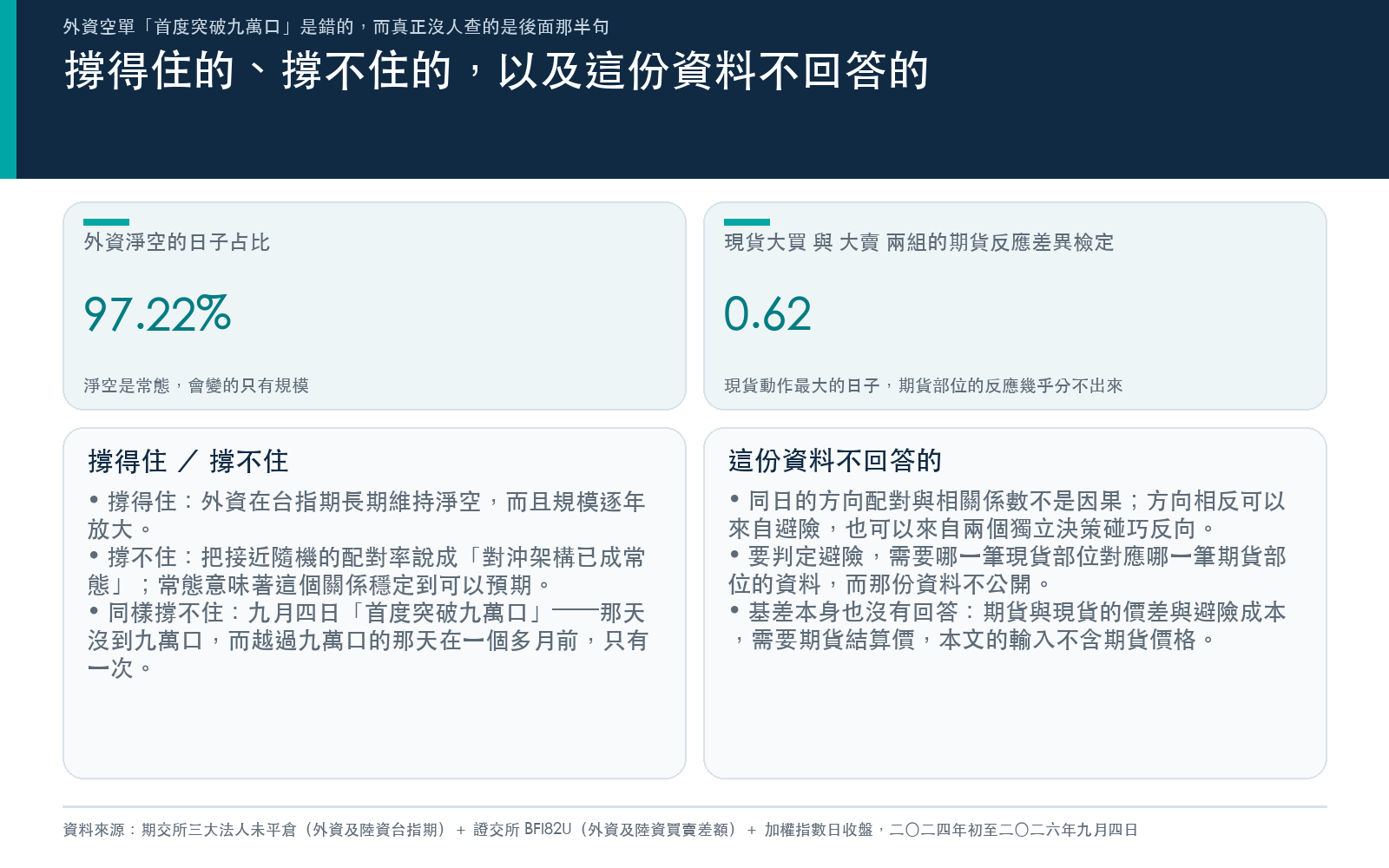Click the 0.62 metric value
The height and width of the screenshot is (868, 1389).
(767, 313)
